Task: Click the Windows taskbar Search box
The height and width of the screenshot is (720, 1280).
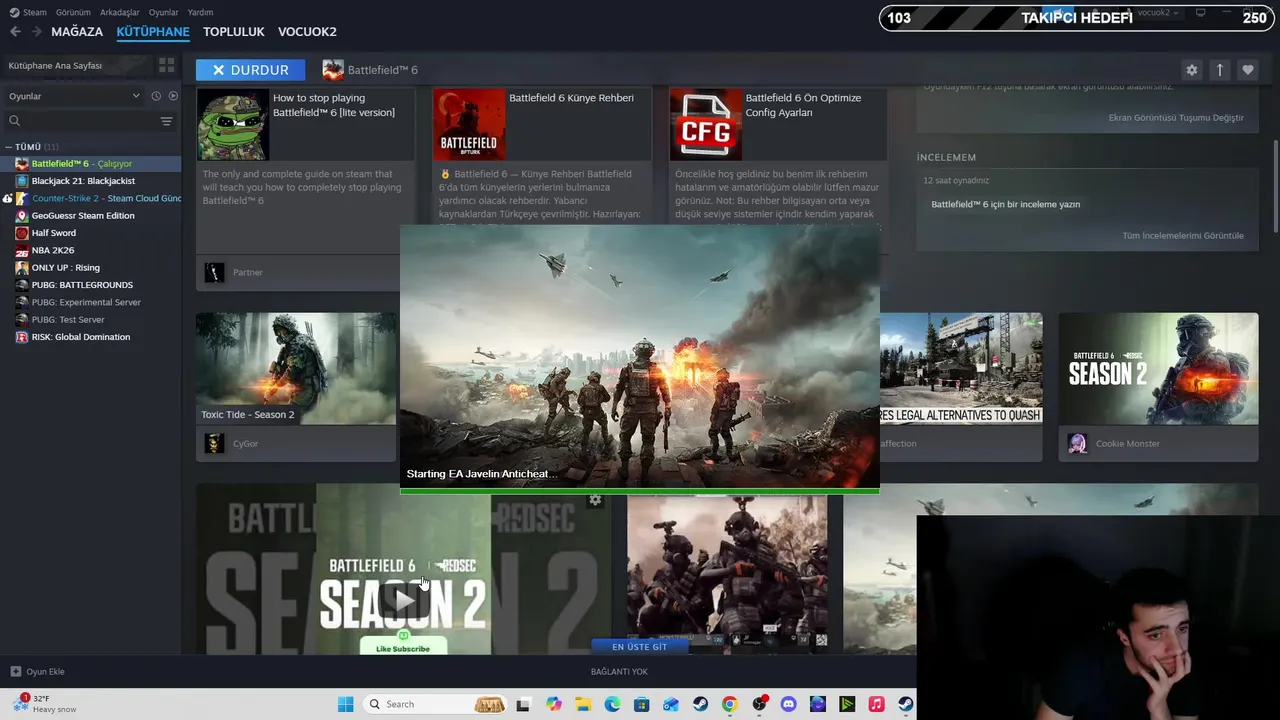Action: [x=433, y=704]
